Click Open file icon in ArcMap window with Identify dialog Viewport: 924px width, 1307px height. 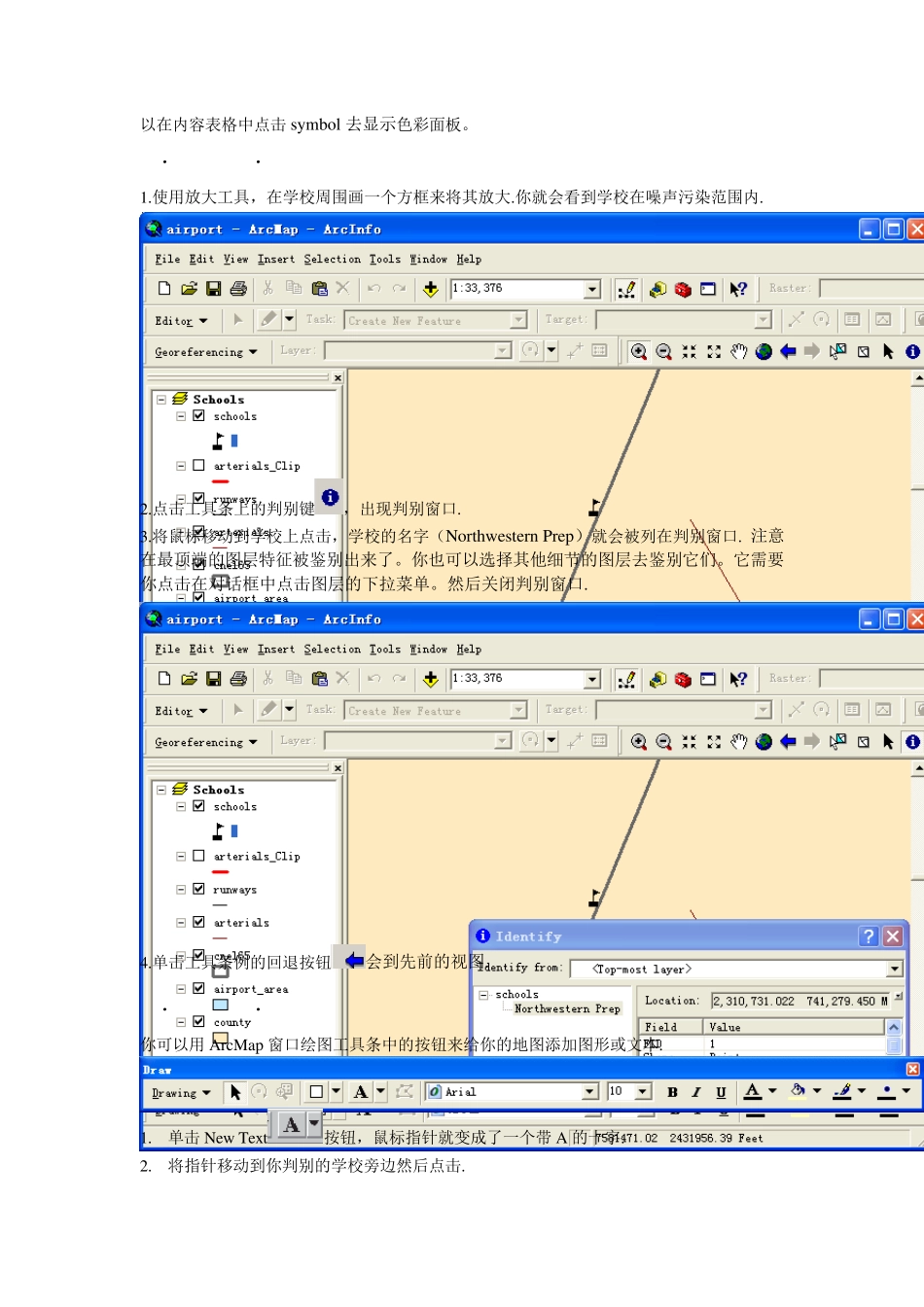coord(189,678)
